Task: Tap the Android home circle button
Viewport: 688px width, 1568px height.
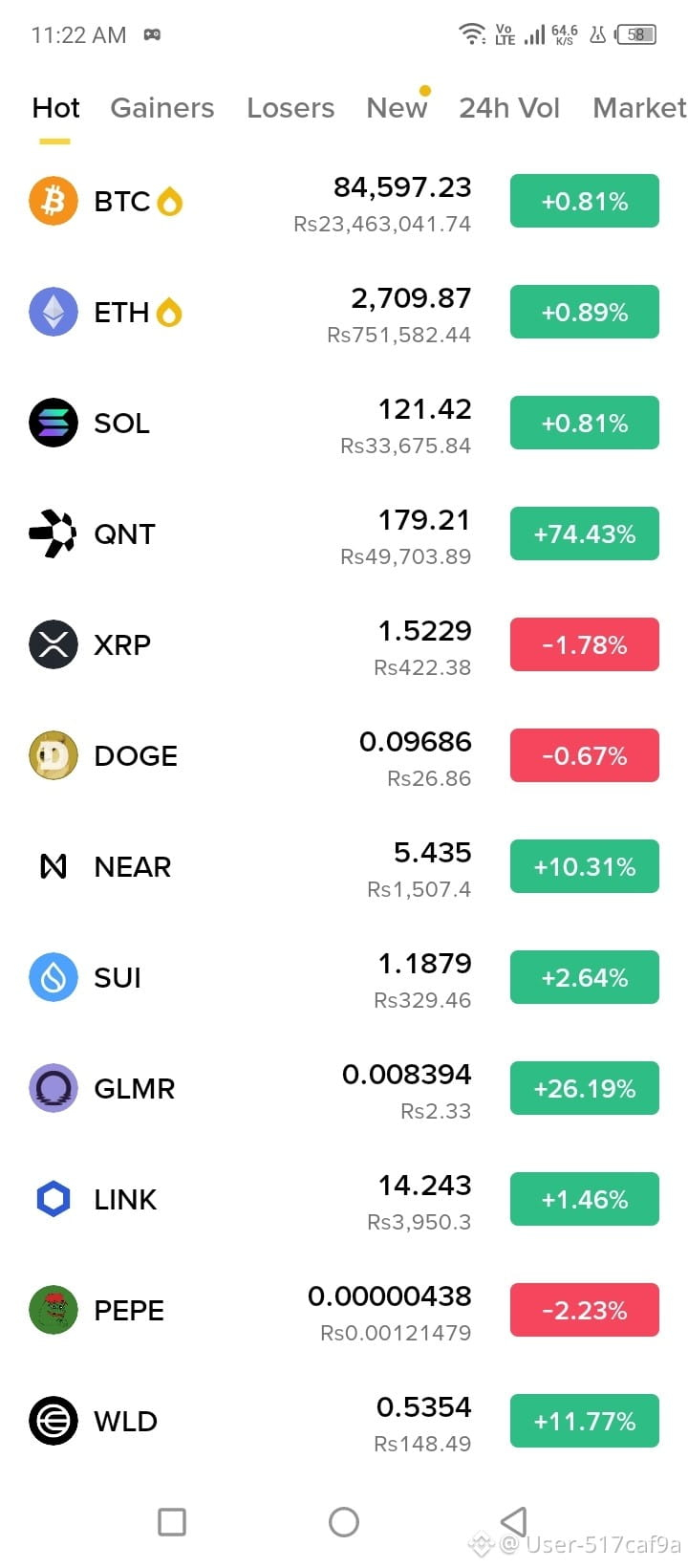Action: point(344,1522)
